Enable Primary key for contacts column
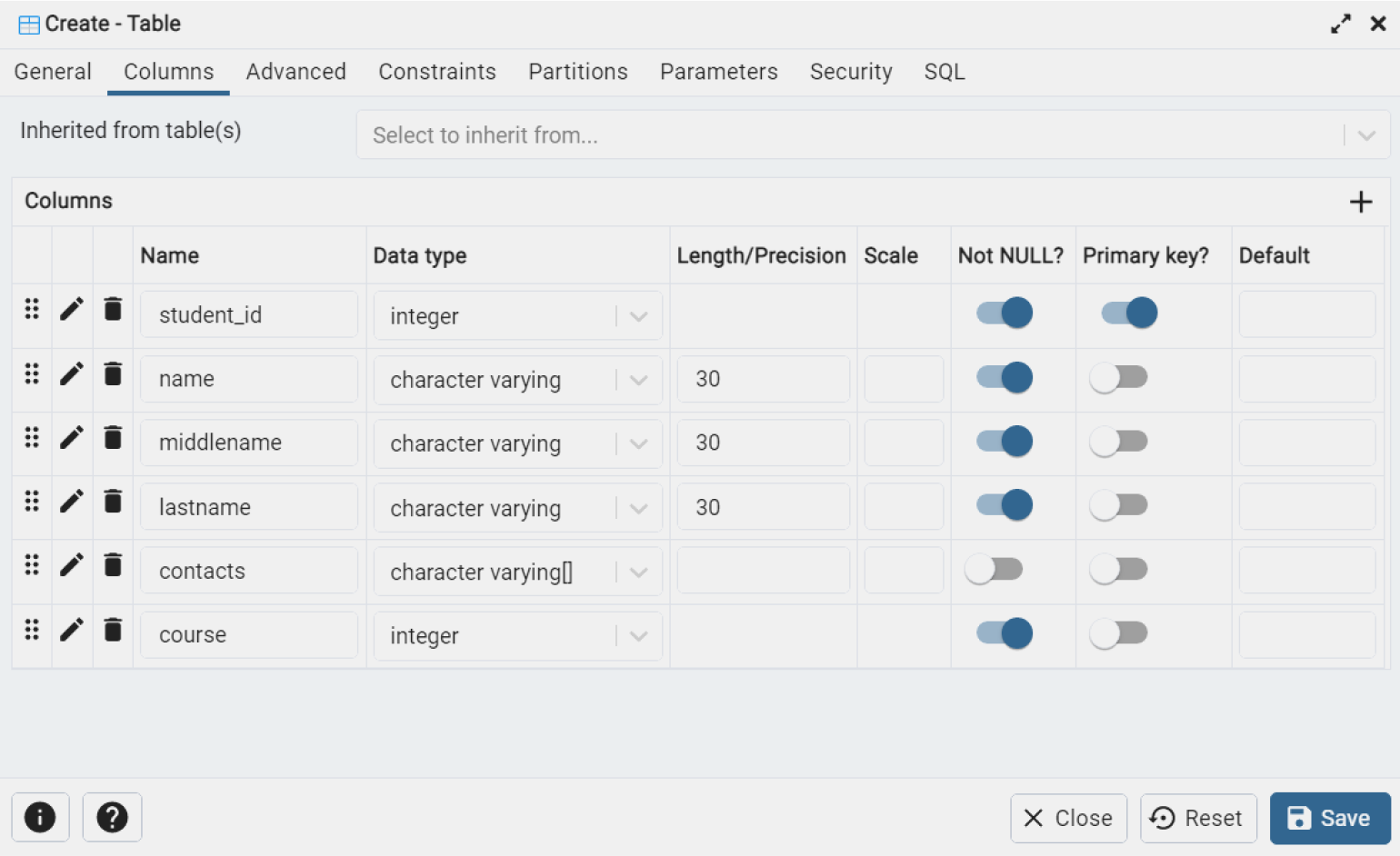The height and width of the screenshot is (856, 1400). [x=1118, y=569]
